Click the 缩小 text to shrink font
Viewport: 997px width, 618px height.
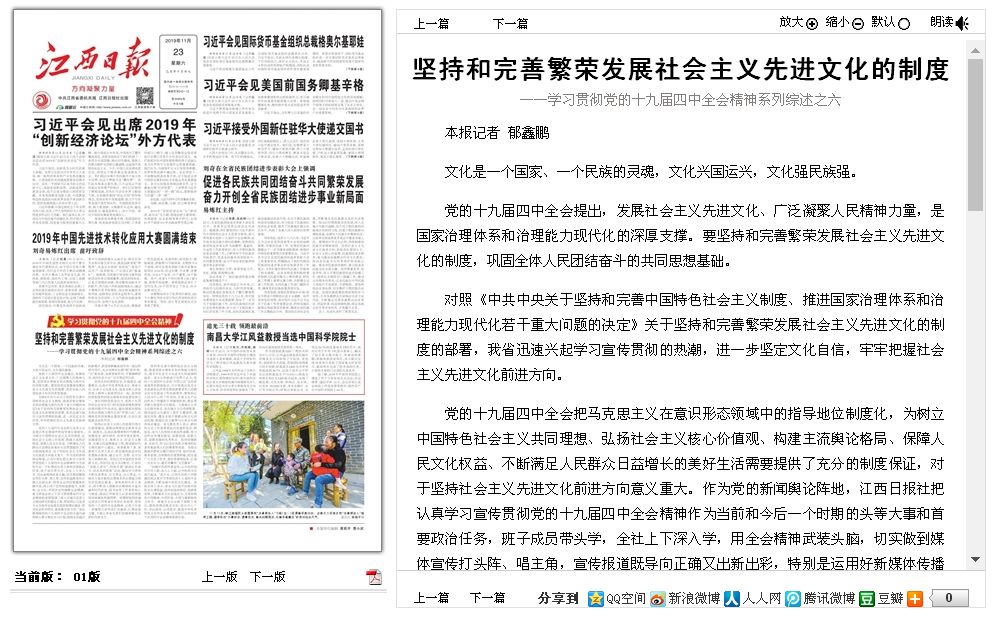point(837,22)
